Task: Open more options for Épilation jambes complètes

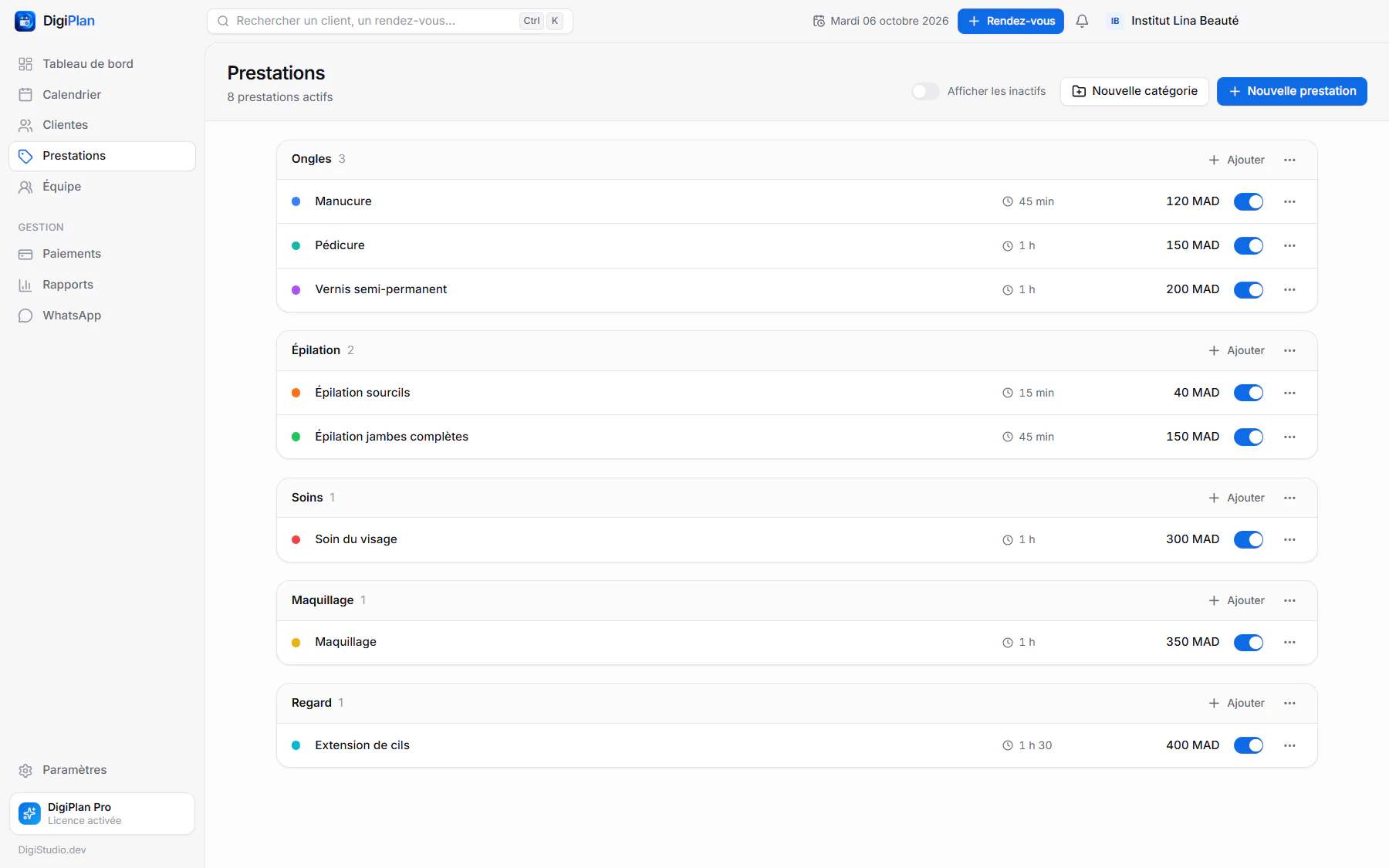Action: [x=1289, y=437]
